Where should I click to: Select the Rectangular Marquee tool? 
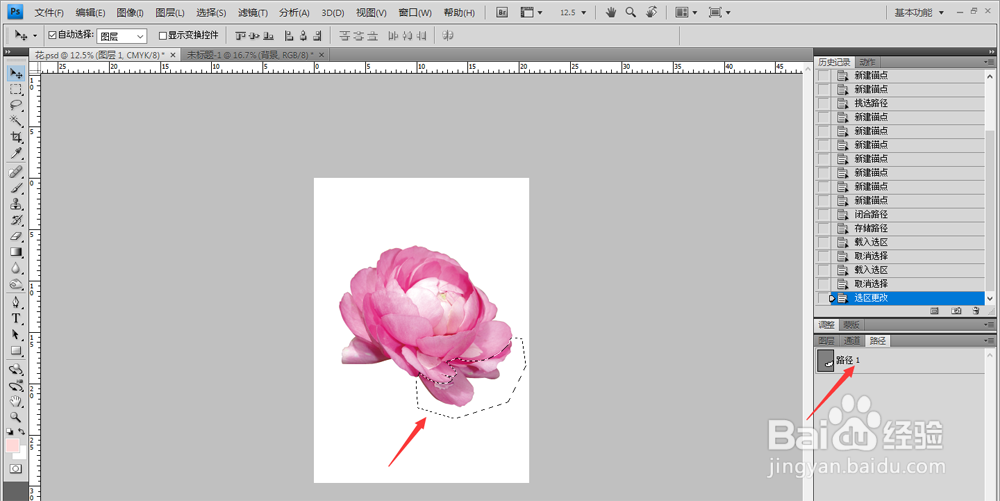point(16,90)
